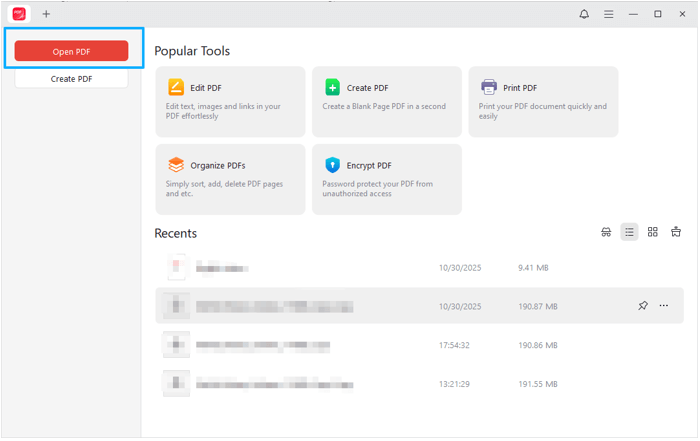Open the hamburger menu

pos(608,14)
